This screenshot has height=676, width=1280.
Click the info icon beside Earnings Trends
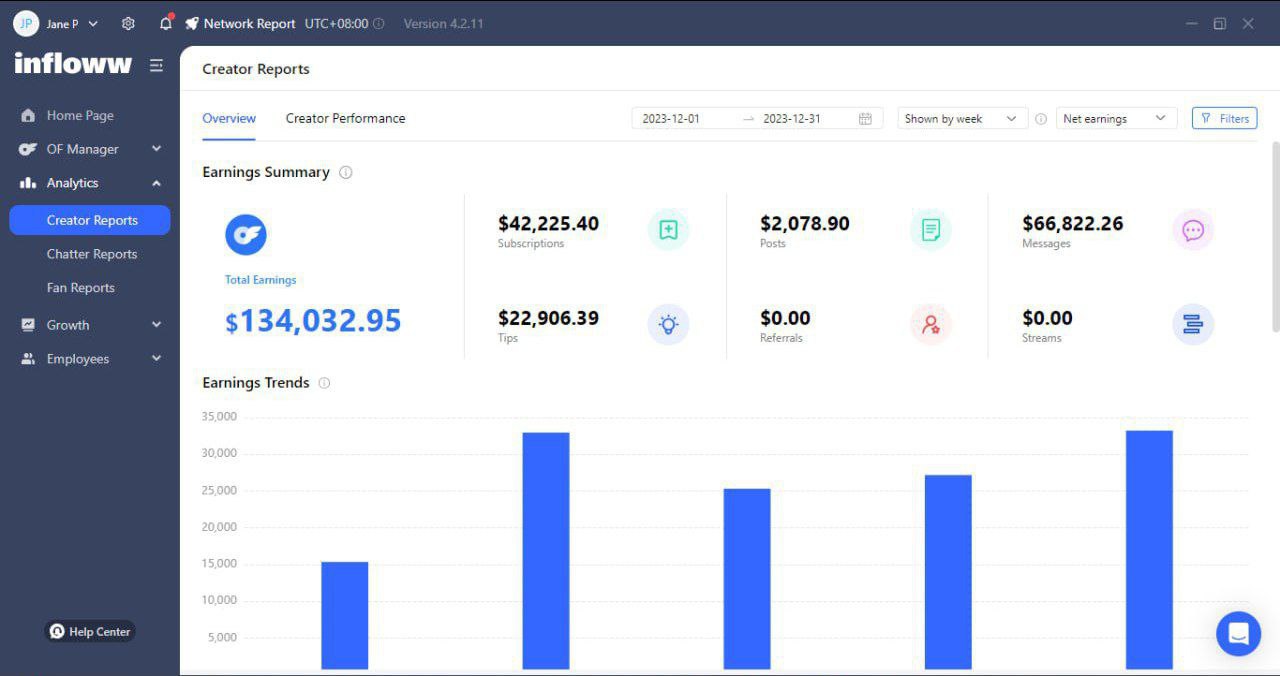click(x=324, y=383)
